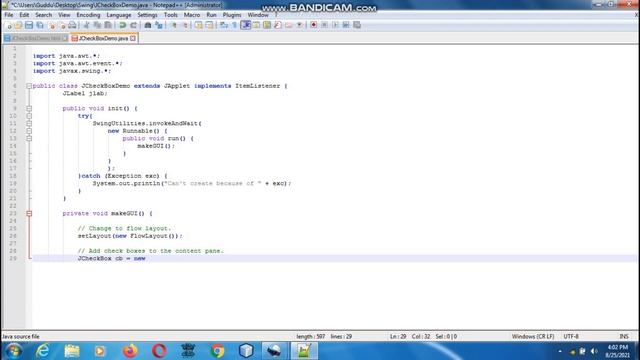Click the Close document toolbar icon
Image resolution: width=640 pixels, height=360 pixels.
[x=53, y=25]
